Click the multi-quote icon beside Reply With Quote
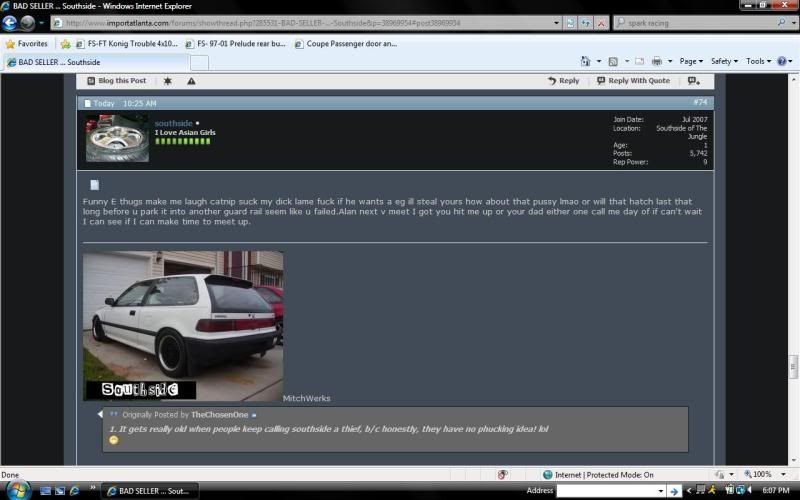 [693, 81]
